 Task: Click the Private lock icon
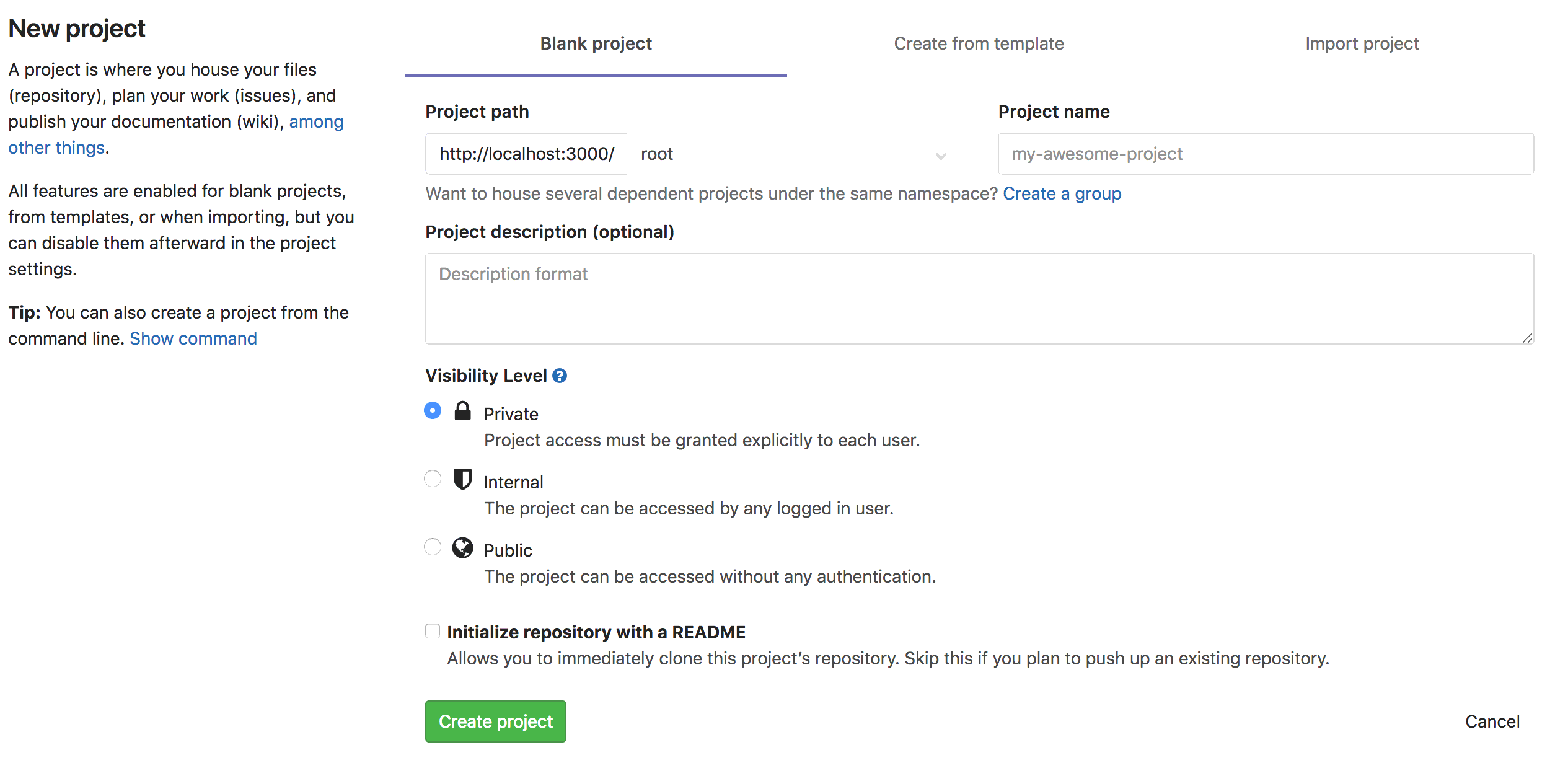(x=463, y=412)
